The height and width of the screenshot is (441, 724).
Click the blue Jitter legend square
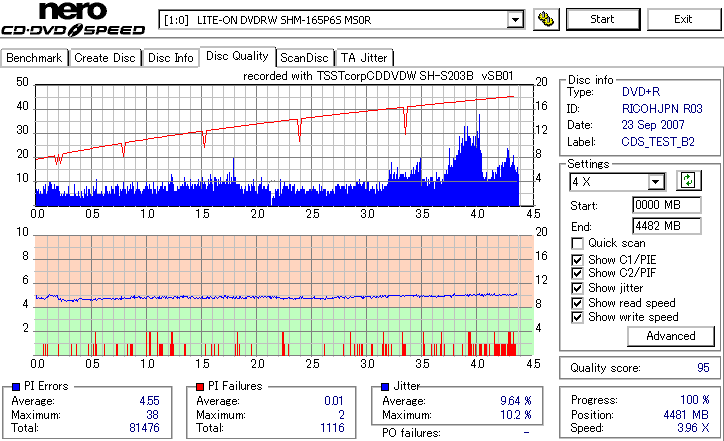click(385, 387)
